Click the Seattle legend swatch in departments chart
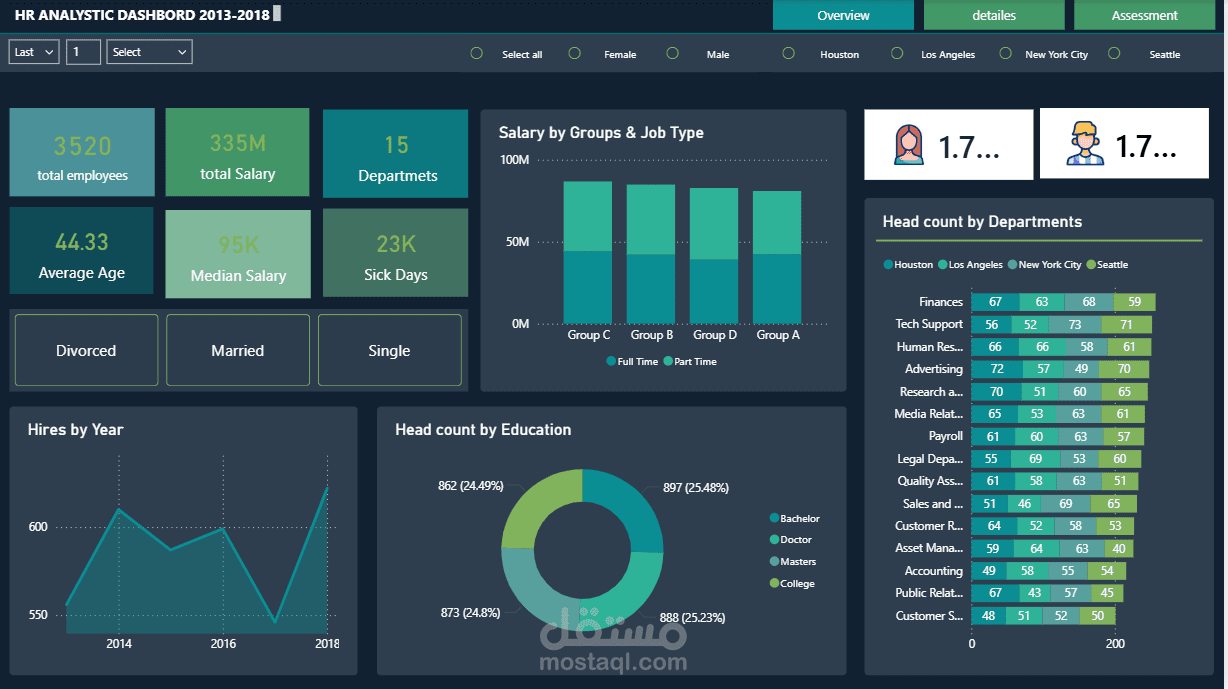The width and height of the screenshot is (1228, 689). pos(1092,265)
